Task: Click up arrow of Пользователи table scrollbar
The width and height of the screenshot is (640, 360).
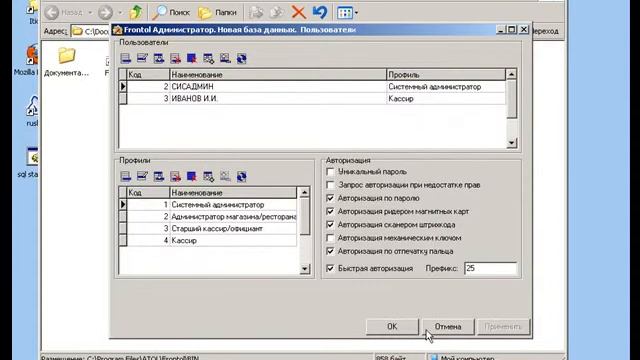Action: [x=511, y=74]
